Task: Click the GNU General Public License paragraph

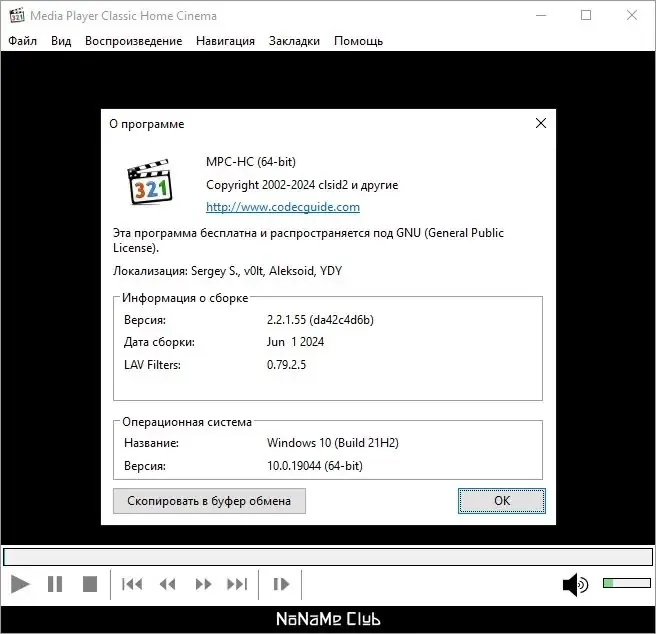Action: 308,240
